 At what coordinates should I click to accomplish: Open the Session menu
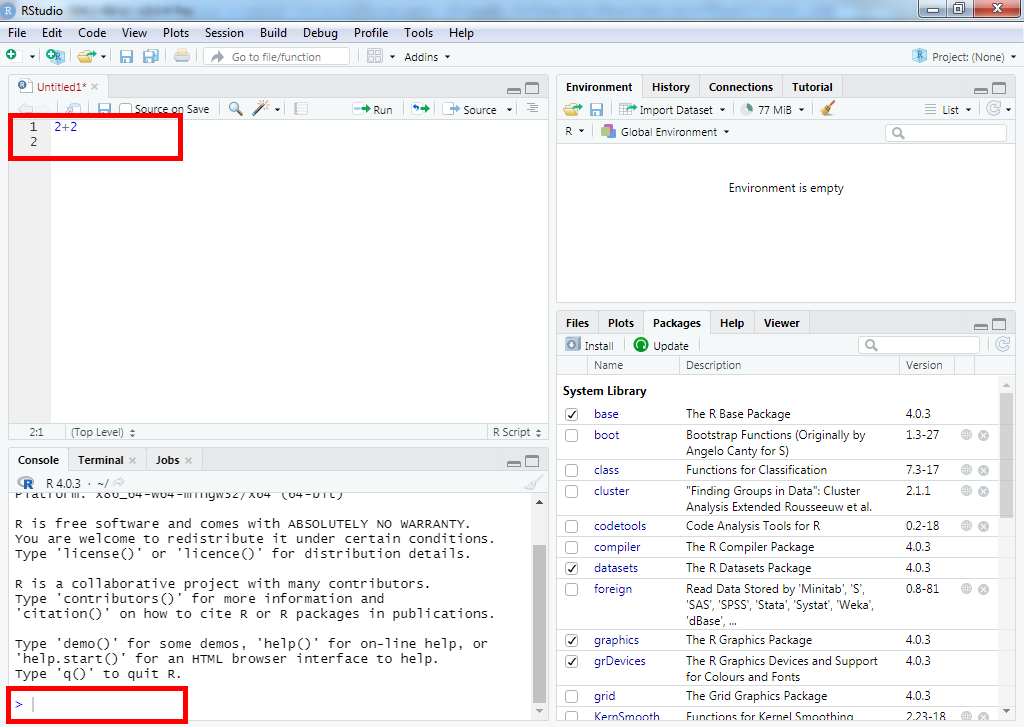(224, 33)
